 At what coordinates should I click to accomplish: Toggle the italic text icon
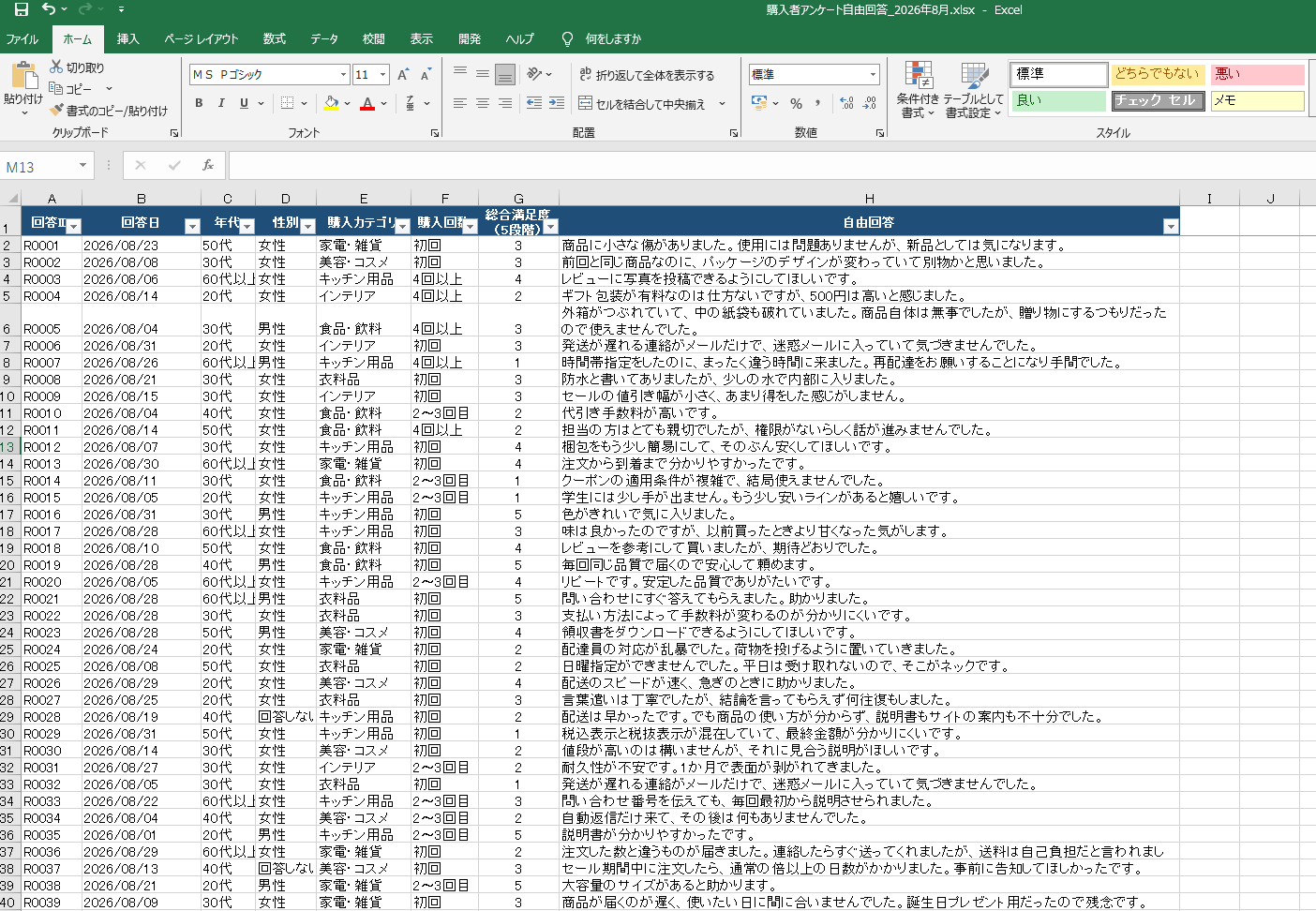[221, 103]
